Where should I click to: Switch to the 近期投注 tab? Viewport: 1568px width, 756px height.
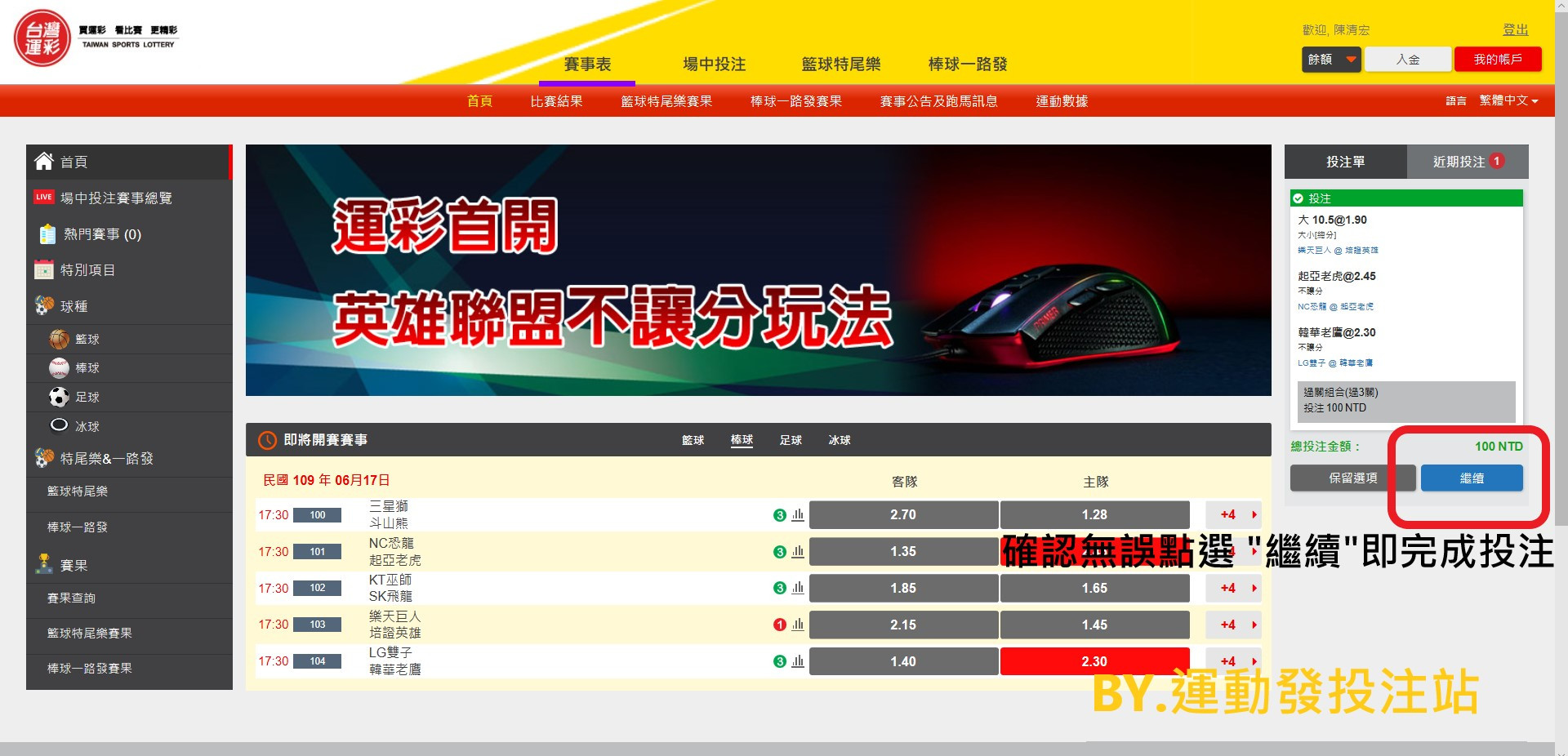[1468, 162]
